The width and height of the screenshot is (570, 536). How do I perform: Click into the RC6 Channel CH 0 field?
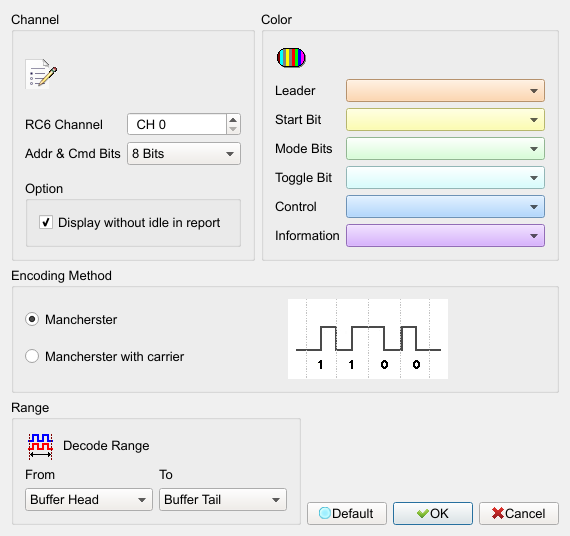click(177, 124)
